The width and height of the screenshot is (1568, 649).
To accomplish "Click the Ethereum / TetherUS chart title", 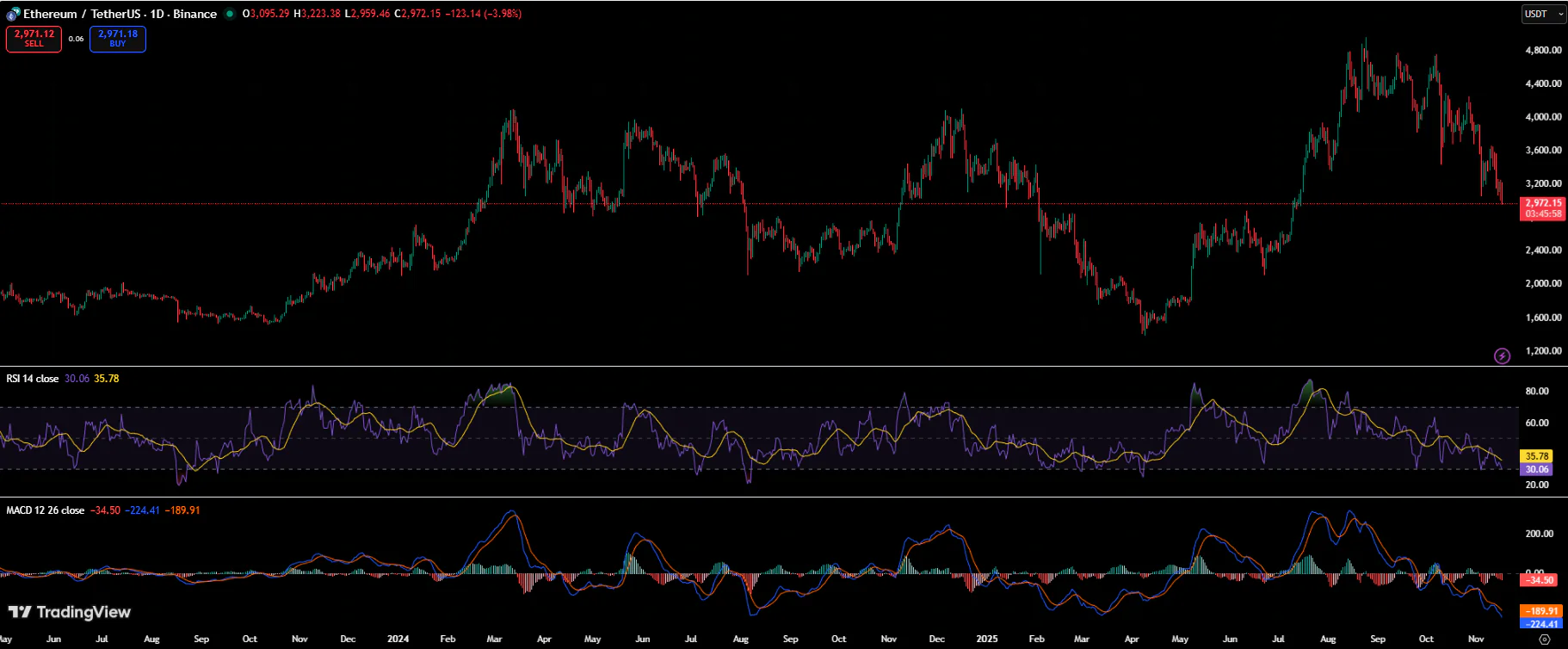I will click(x=120, y=14).
